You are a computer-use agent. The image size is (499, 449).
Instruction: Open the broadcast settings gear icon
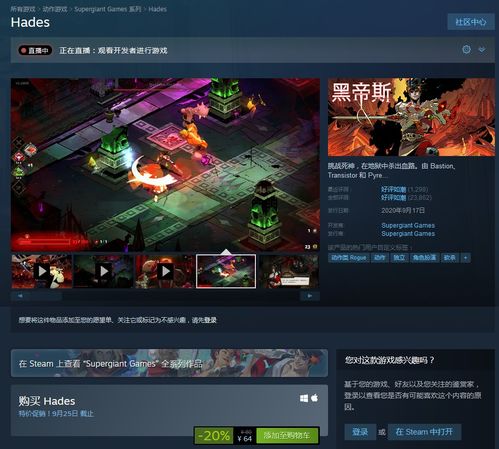[x=466, y=50]
